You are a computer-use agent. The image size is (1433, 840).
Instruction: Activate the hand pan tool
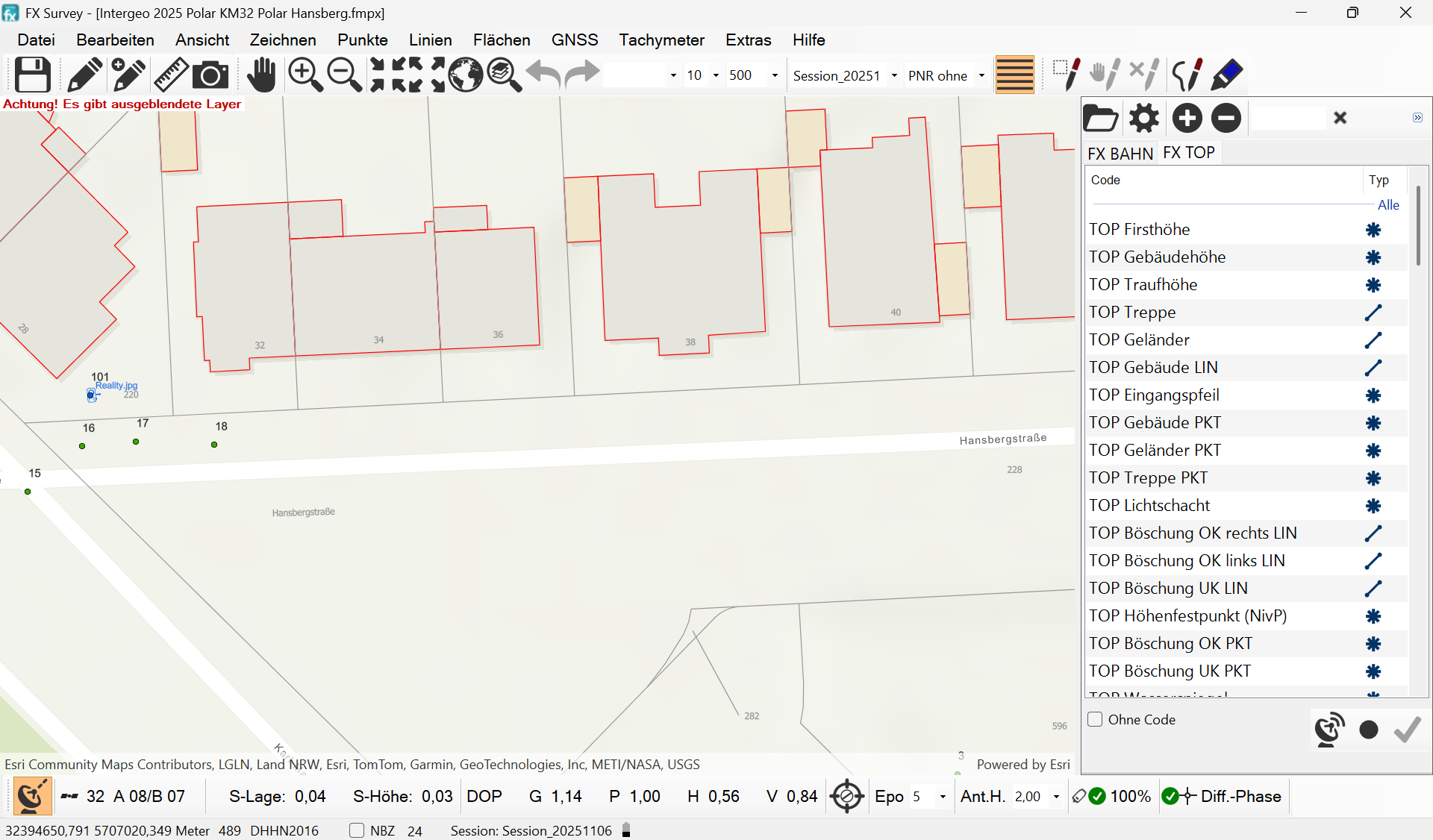[261, 75]
